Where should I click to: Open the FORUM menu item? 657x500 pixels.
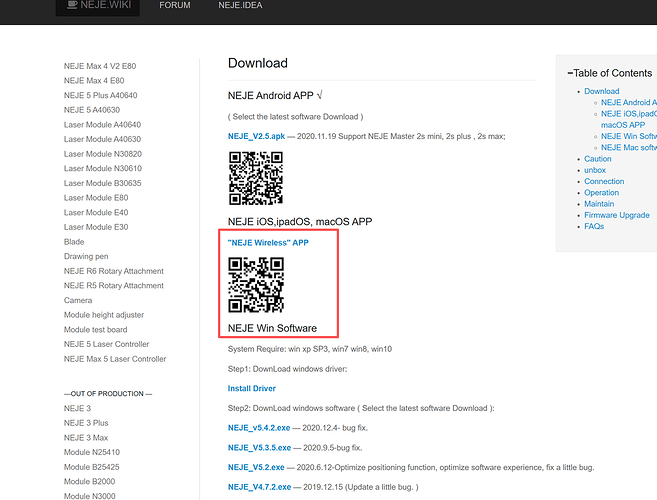175,6
